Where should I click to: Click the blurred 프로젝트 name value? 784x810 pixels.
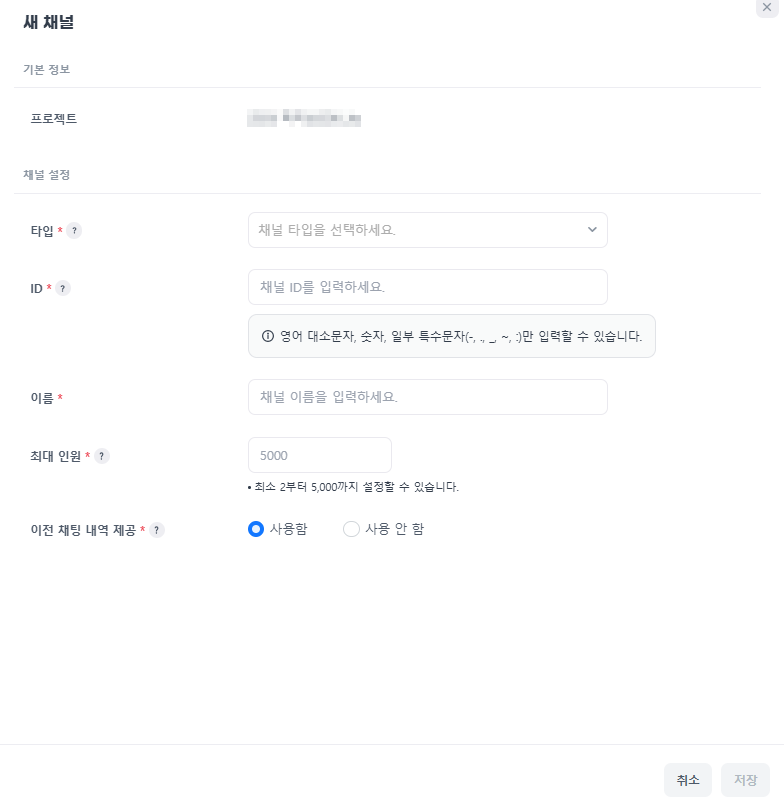click(304, 120)
